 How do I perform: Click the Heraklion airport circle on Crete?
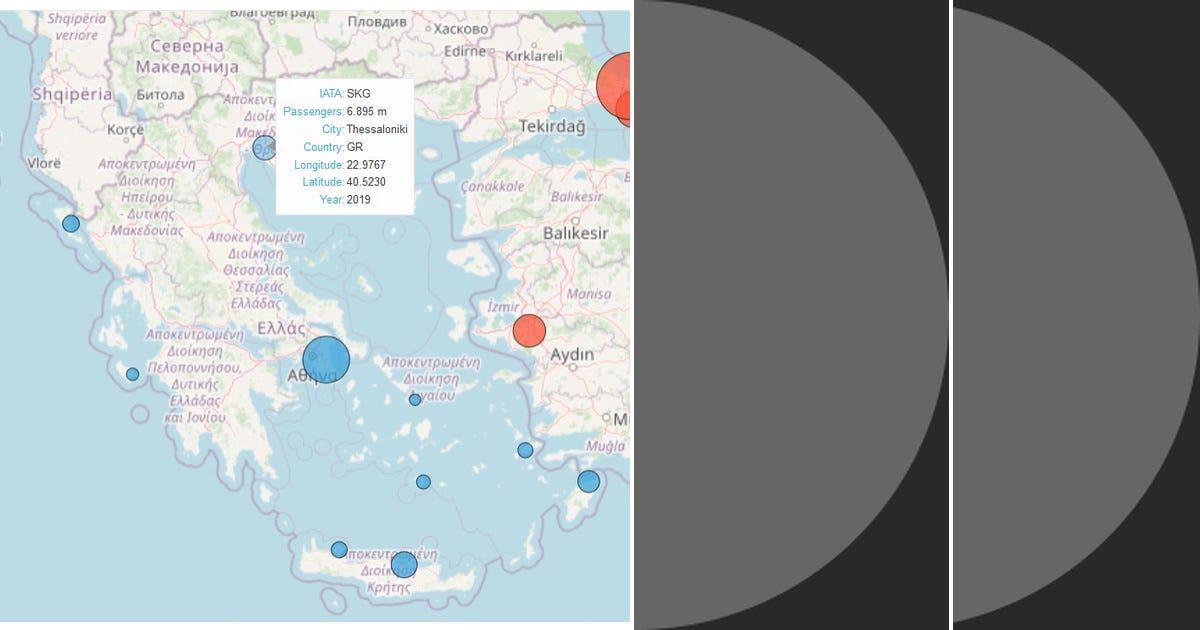(x=403, y=565)
